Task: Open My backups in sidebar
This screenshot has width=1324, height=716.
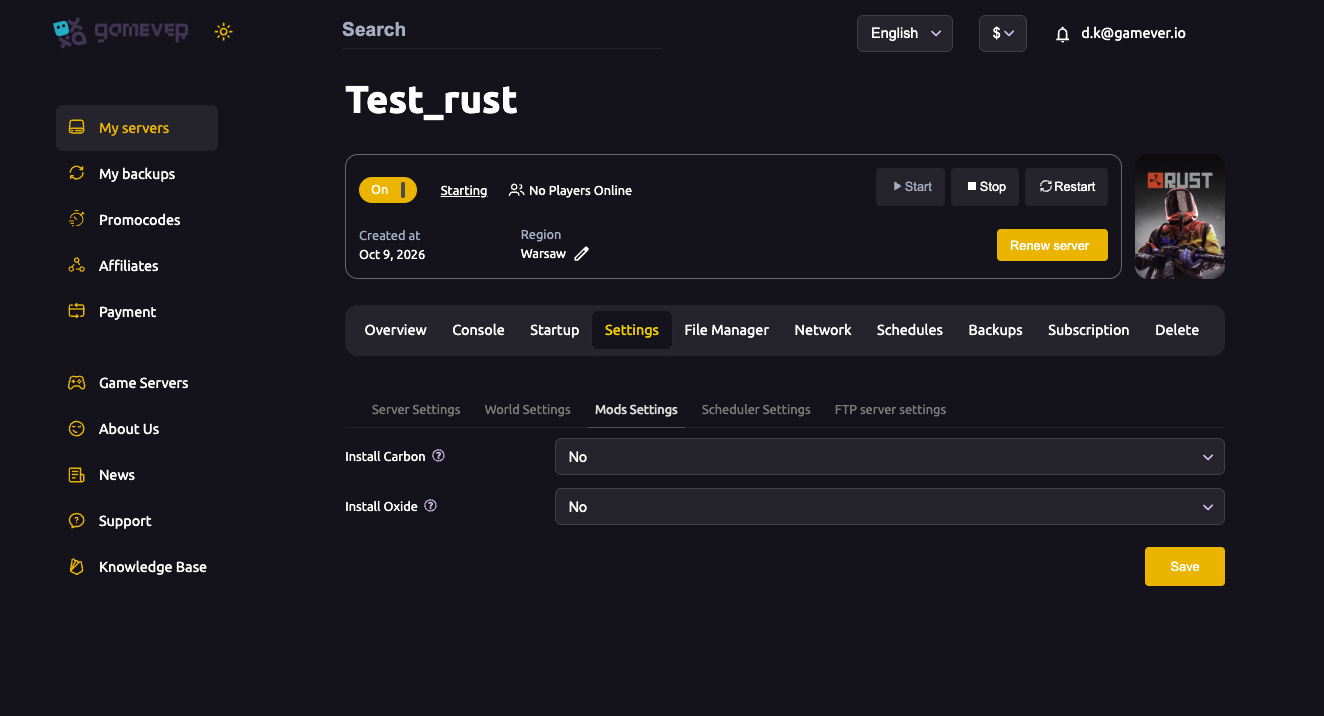Action: 137,174
